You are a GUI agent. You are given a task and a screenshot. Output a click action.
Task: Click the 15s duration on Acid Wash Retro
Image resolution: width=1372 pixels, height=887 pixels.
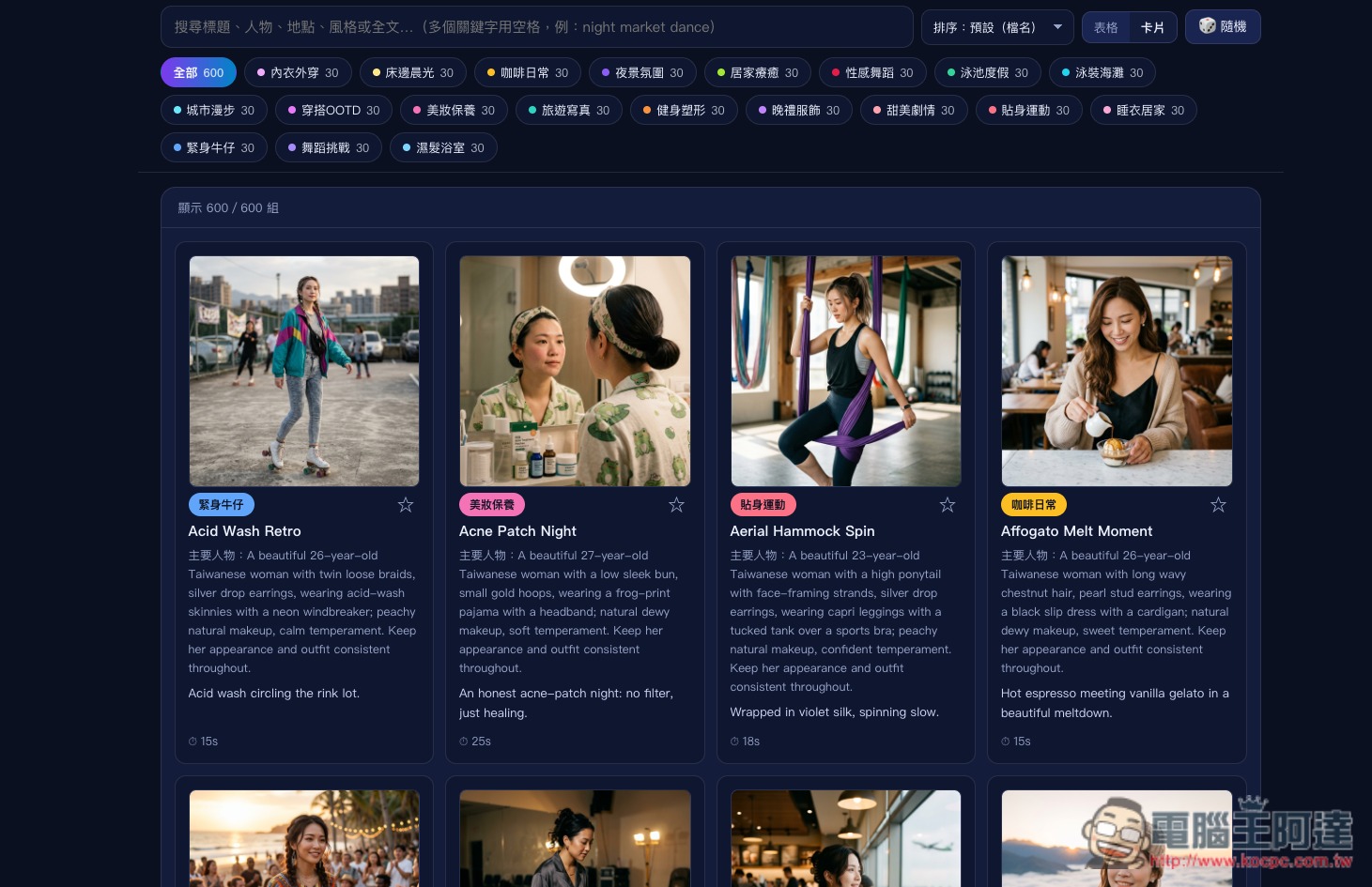203,742
